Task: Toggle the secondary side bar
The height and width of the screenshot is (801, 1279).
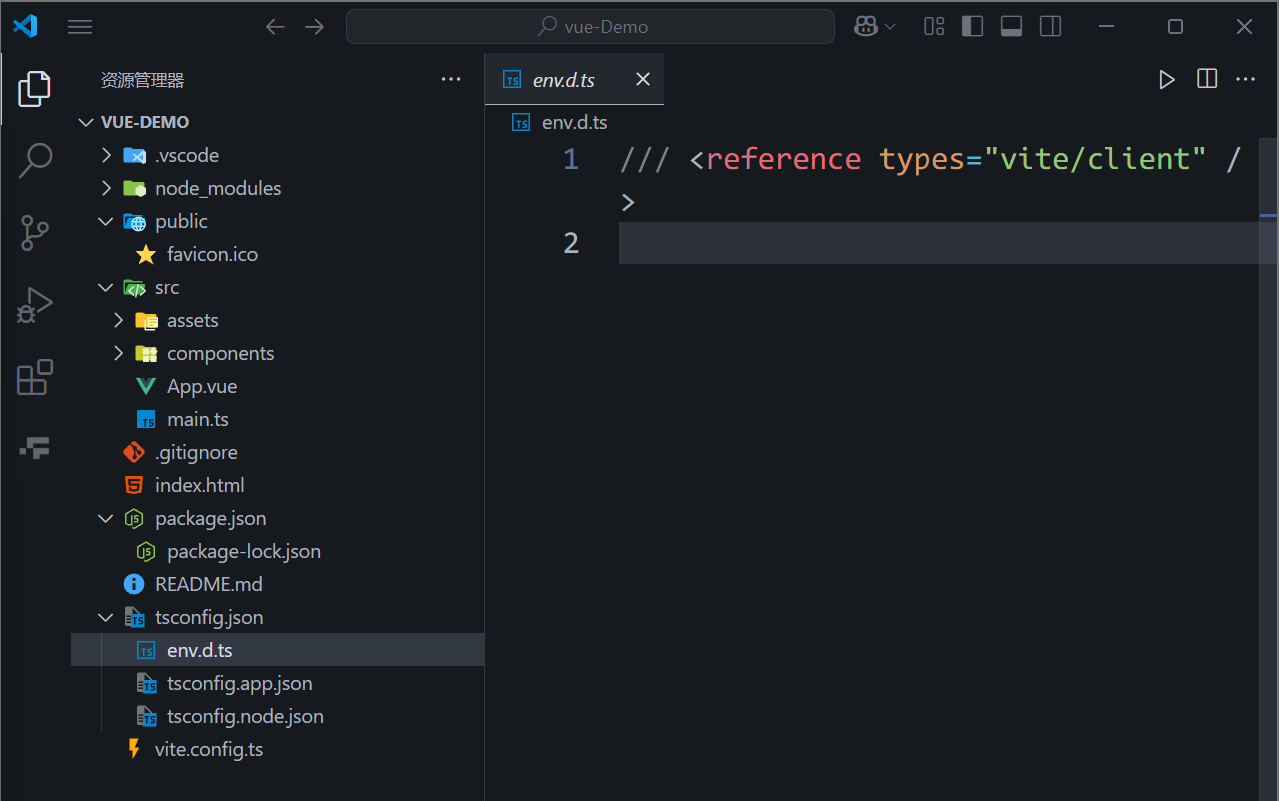Action: pos(1050,27)
